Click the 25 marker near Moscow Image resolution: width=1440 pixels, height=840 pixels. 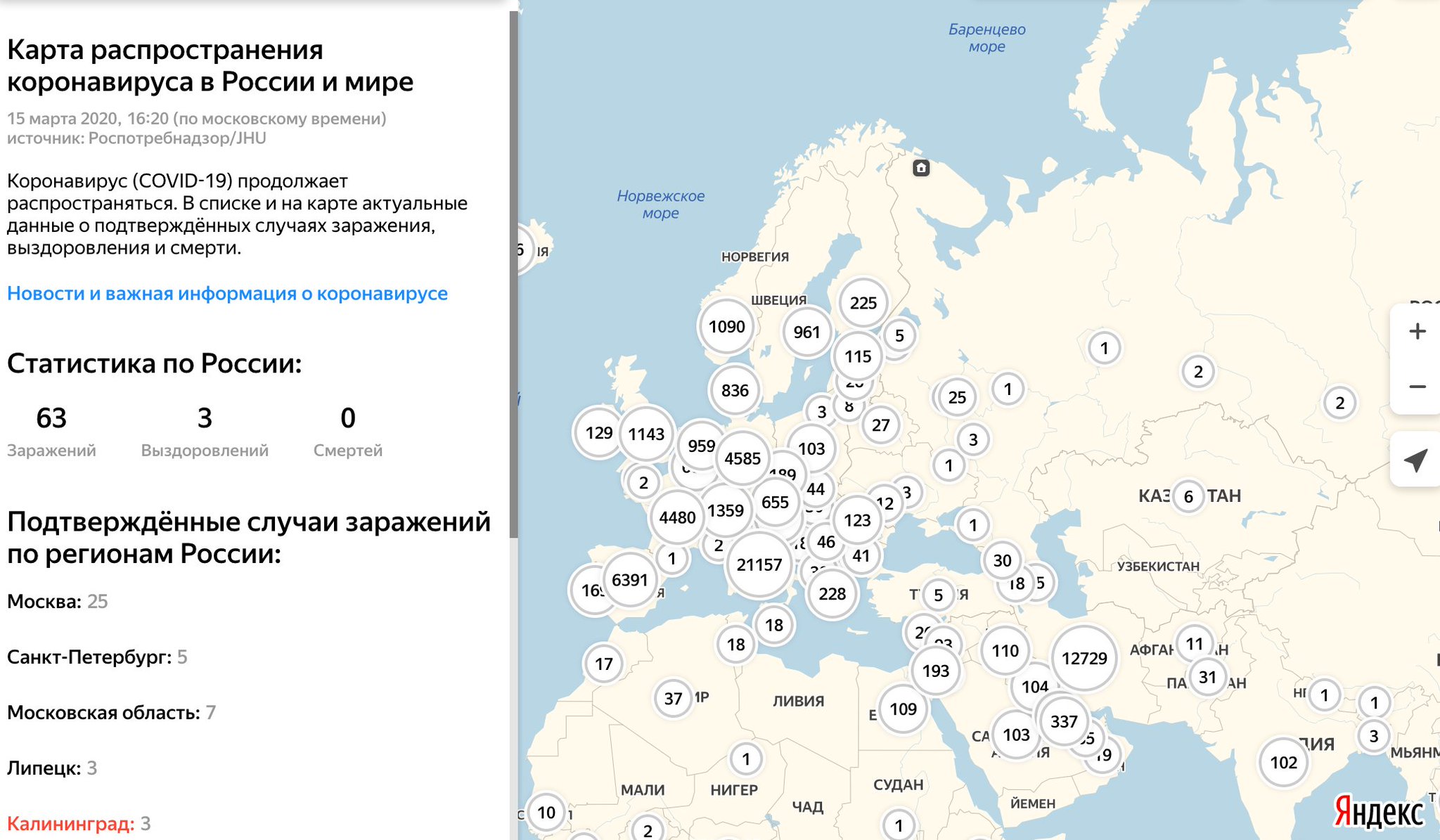[957, 396]
